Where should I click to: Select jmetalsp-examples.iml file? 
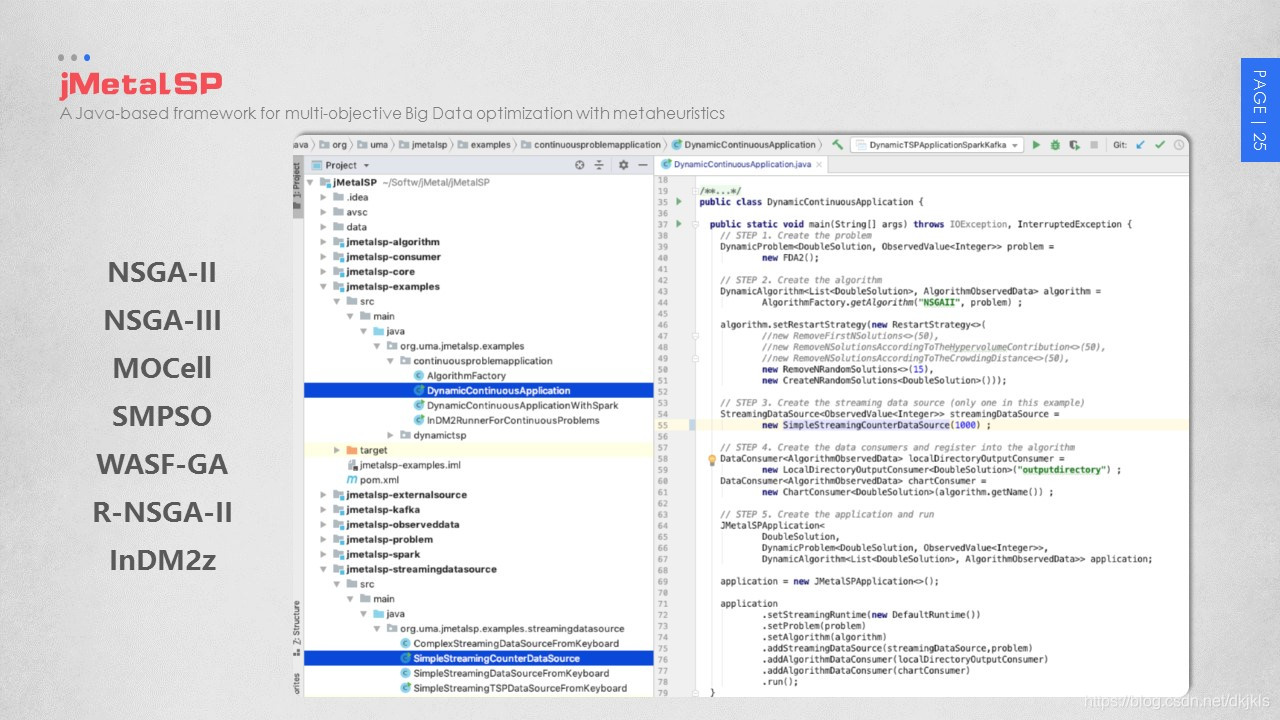[x=409, y=465]
